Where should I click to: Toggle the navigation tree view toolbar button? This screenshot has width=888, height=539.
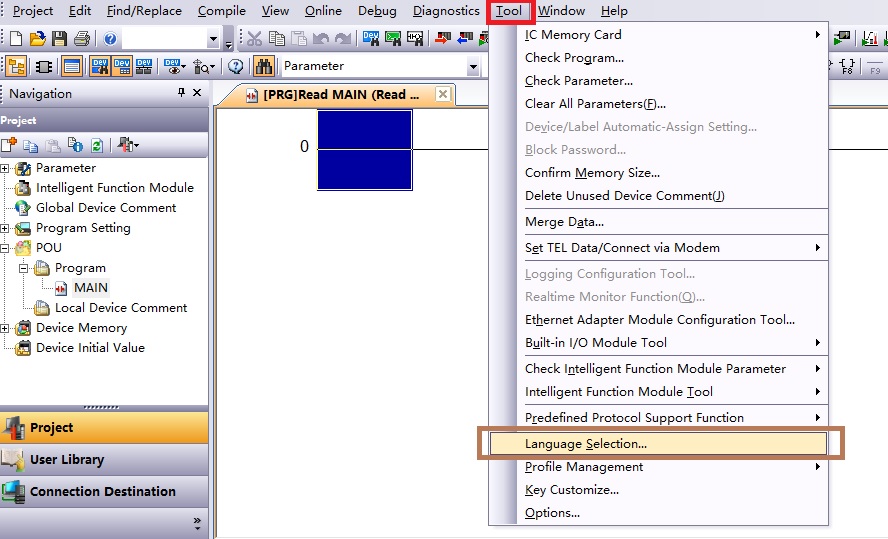16,66
